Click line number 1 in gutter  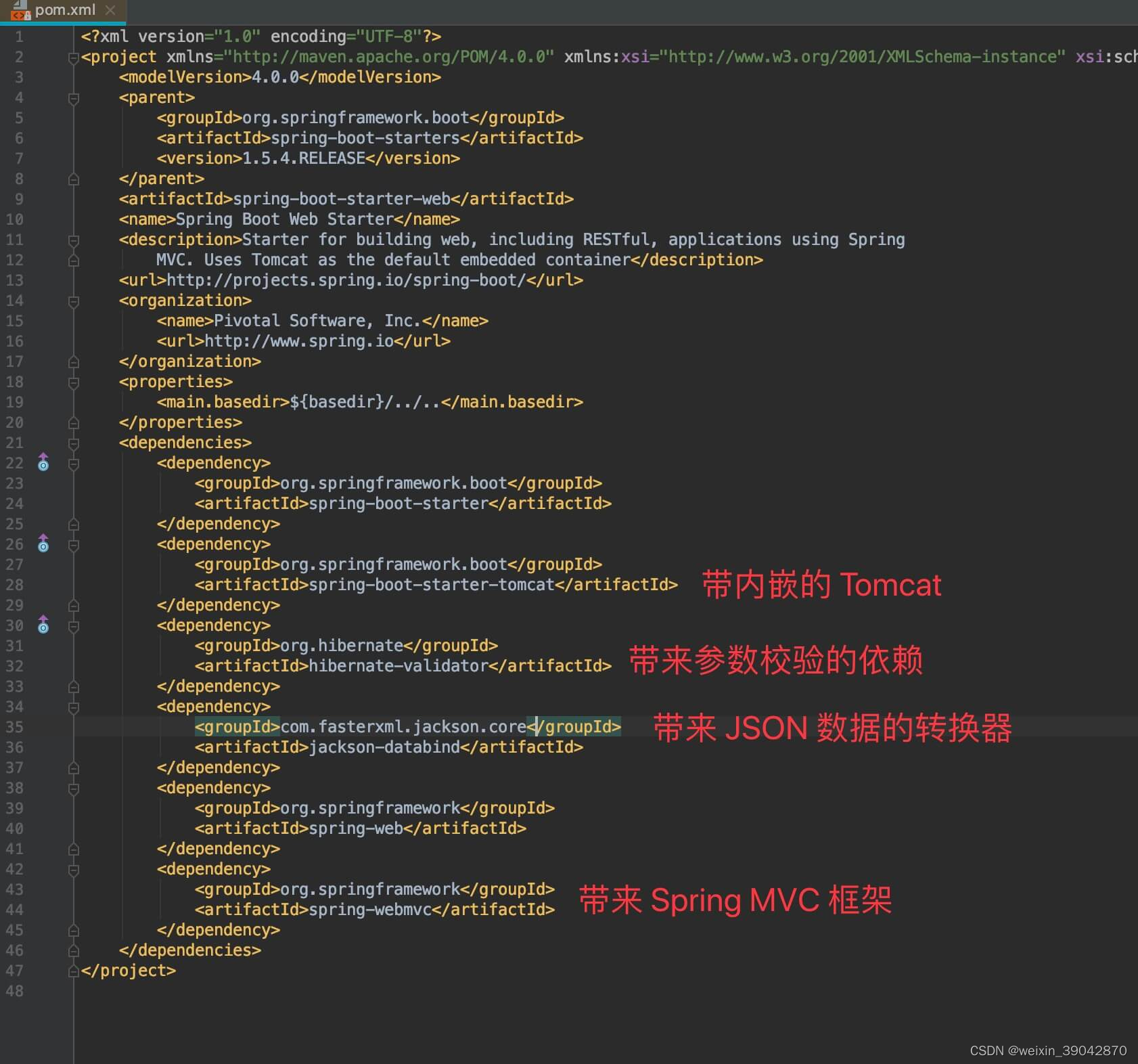[19, 37]
